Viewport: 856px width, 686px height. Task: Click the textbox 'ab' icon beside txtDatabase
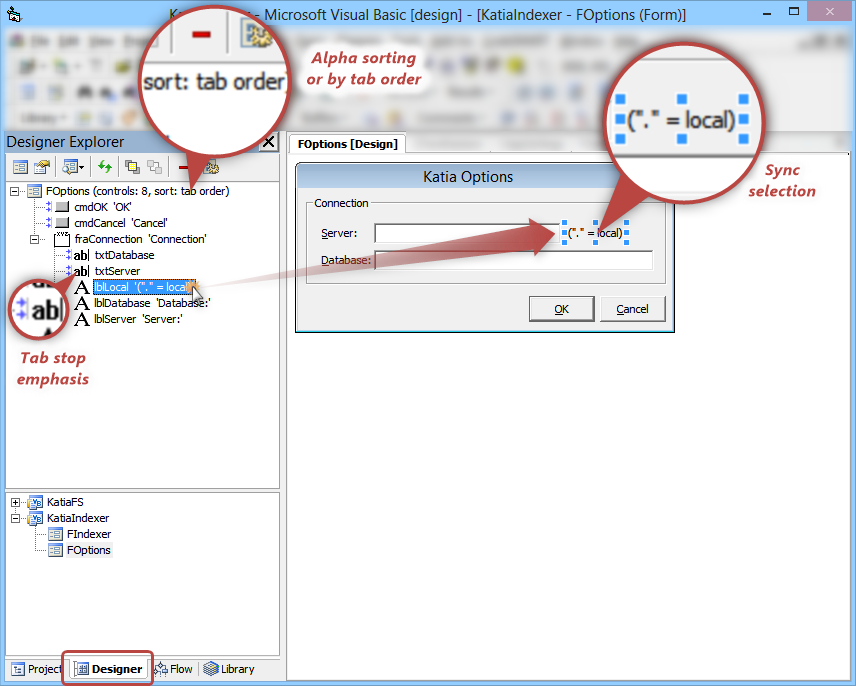tap(81, 255)
